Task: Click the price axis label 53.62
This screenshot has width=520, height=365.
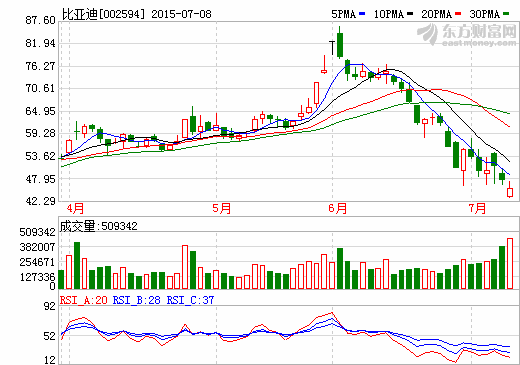Action: tap(40, 156)
